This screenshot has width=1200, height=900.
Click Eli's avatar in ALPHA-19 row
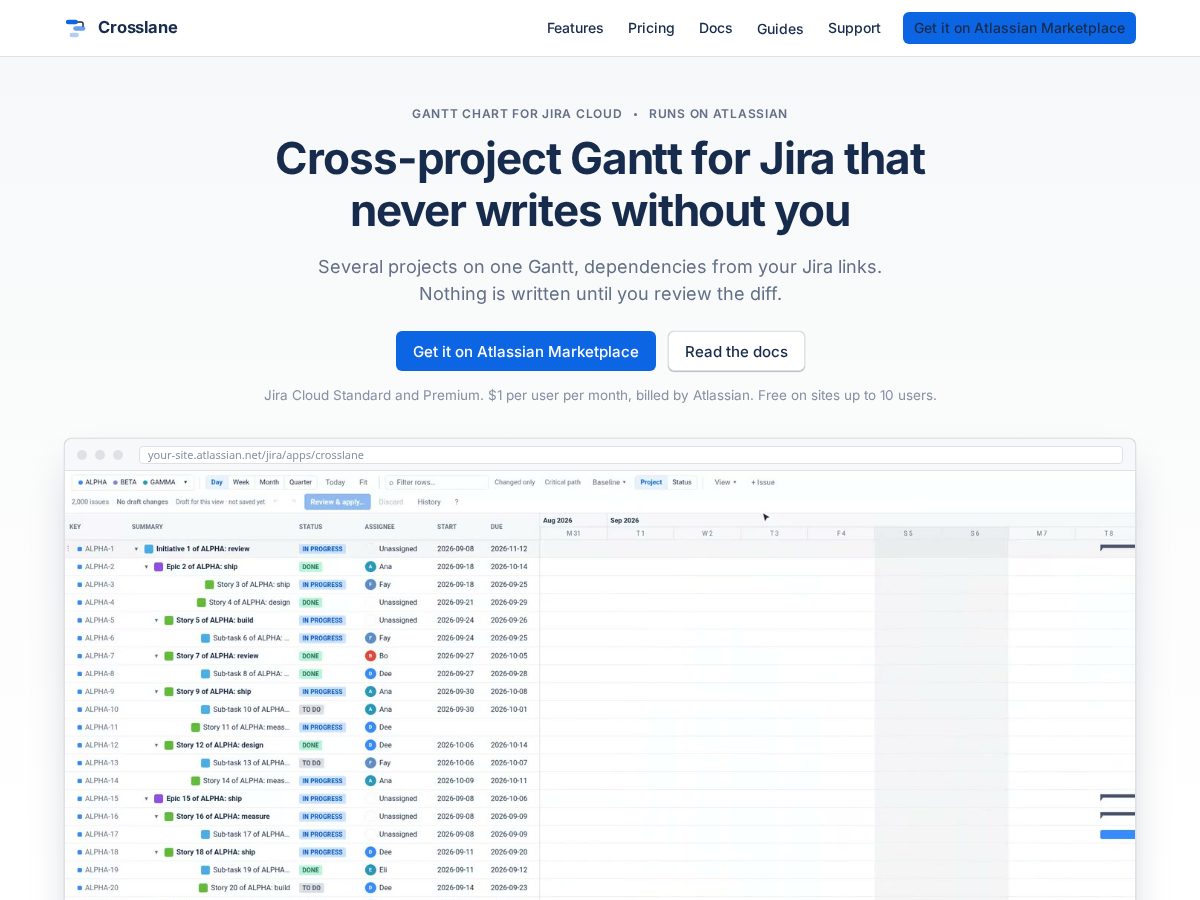(x=371, y=870)
